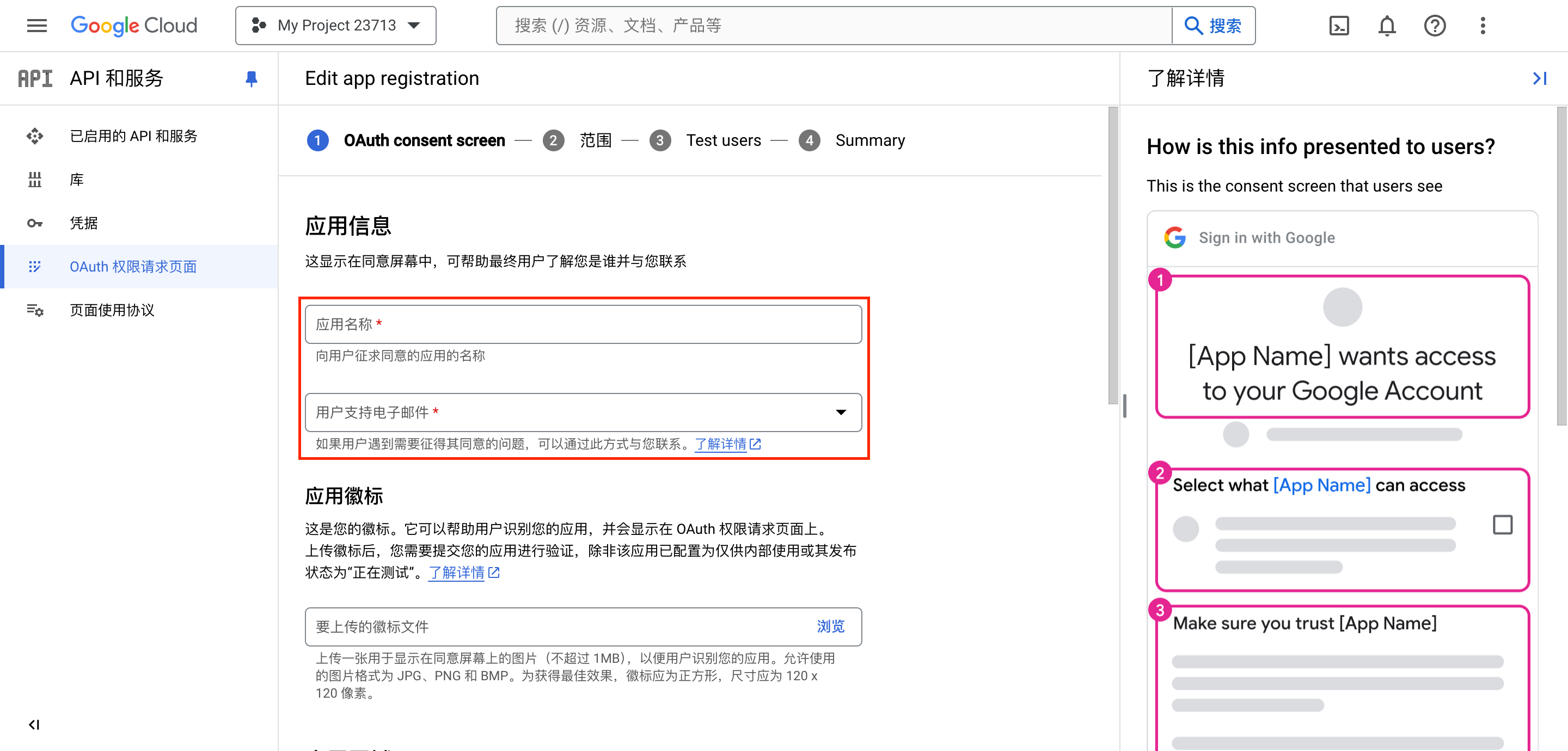Image resolution: width=1568 pixels, height=751 pixels.
Task: Click the 要上传的徽标文件 upload field
Action: tap(583, 626)
